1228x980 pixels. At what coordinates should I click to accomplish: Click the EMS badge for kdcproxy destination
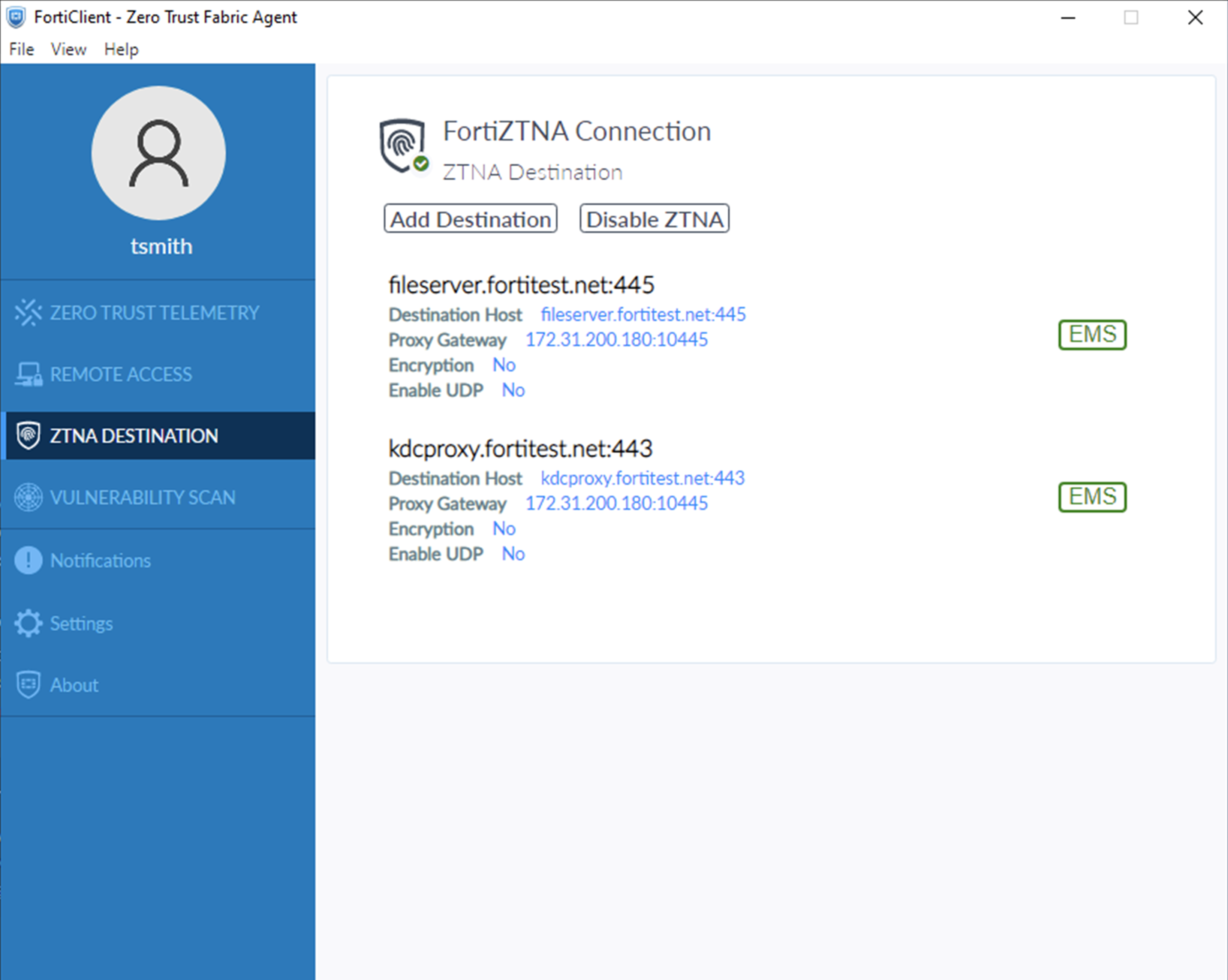coord(1092,497)
